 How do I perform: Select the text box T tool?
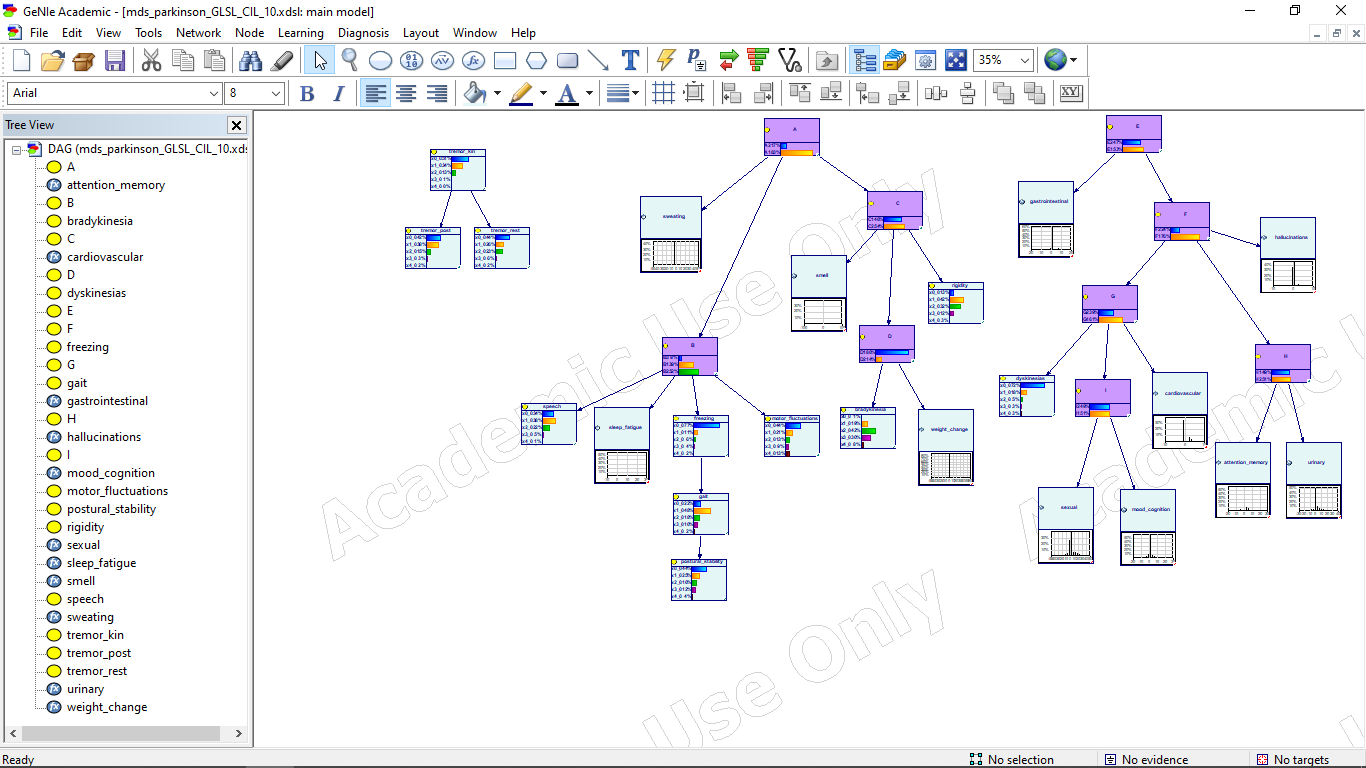pos(630,60)
